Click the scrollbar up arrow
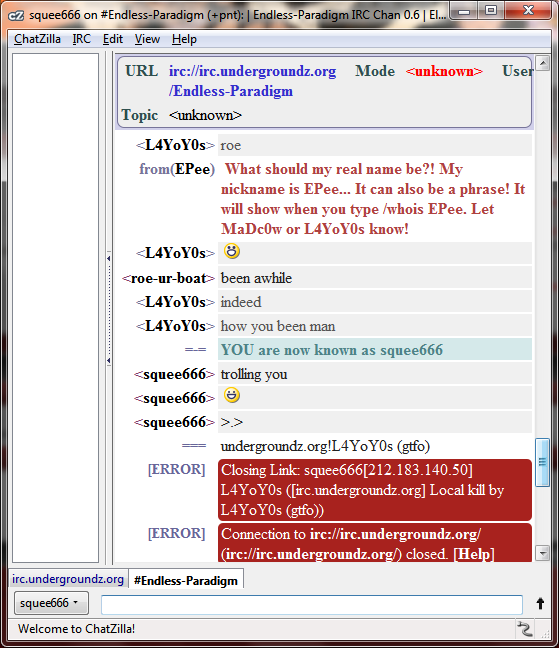 tap(542, 63)
